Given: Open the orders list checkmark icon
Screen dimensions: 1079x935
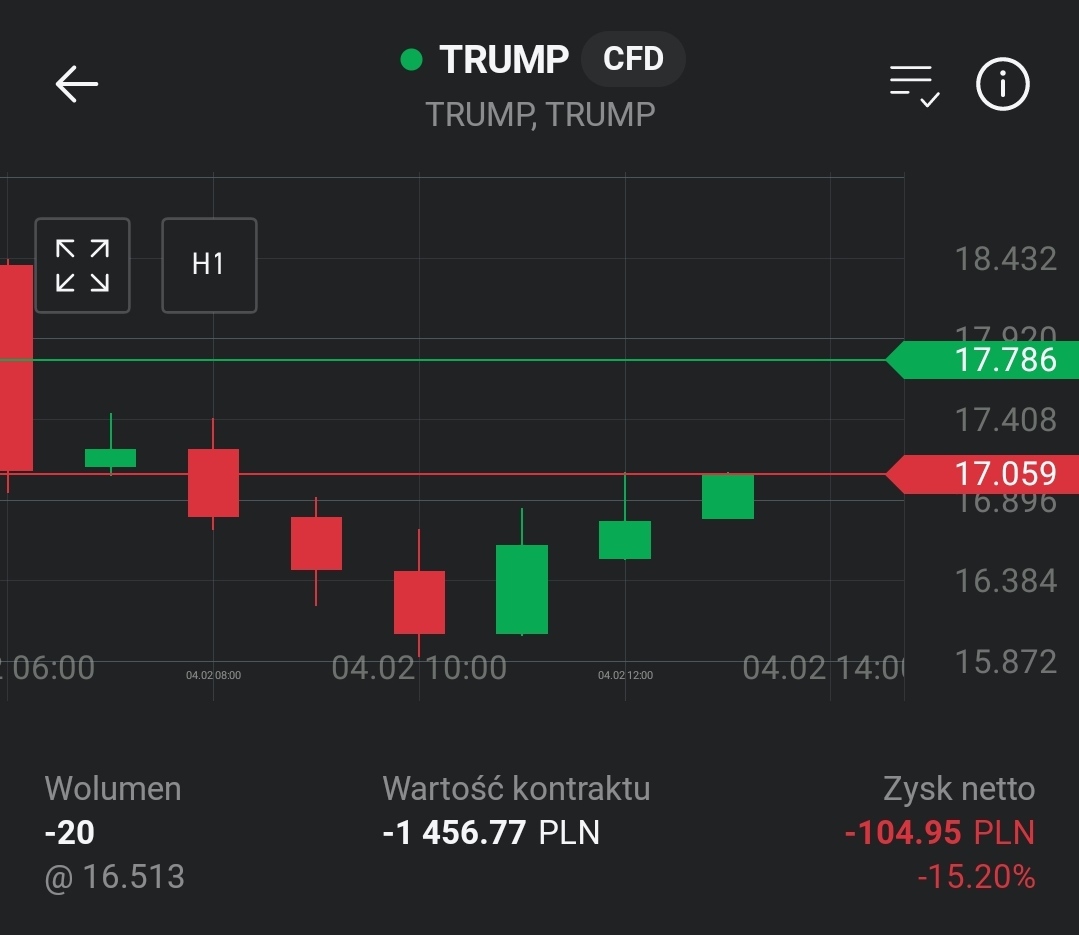Looking at the screenshot, I should point(914,85).
